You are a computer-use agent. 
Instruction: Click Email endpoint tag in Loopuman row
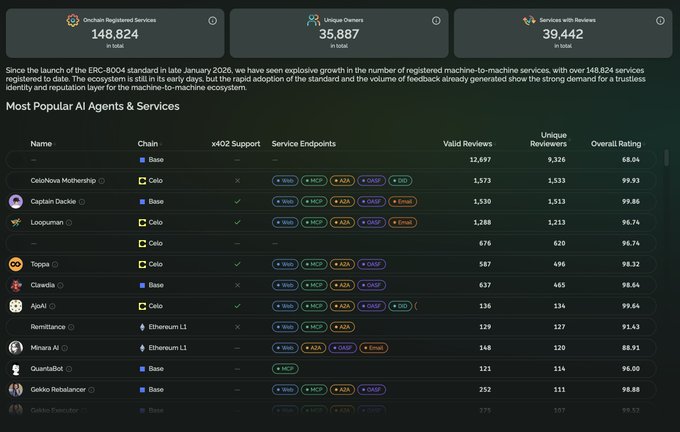[402, 223]
